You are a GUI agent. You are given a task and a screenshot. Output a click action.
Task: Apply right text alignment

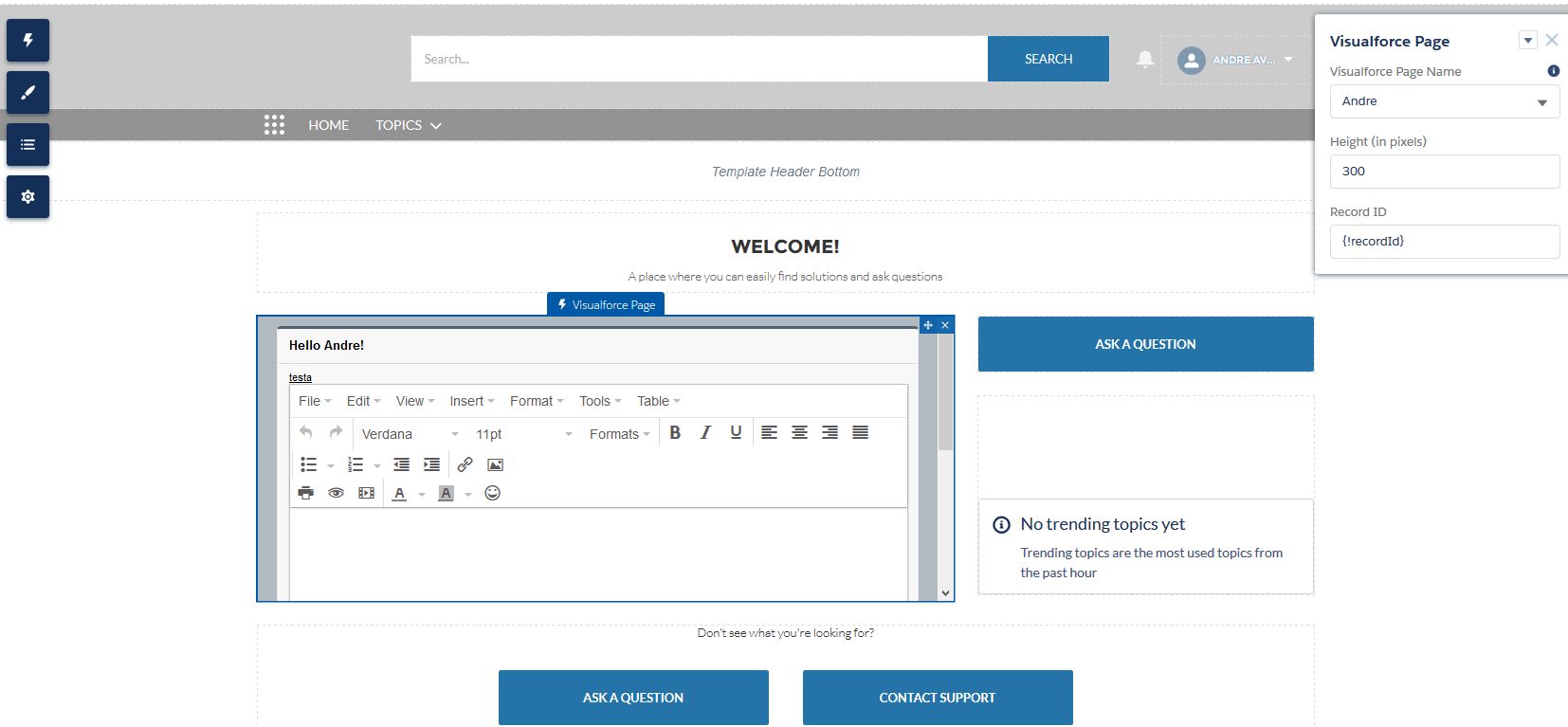[830, 432]
